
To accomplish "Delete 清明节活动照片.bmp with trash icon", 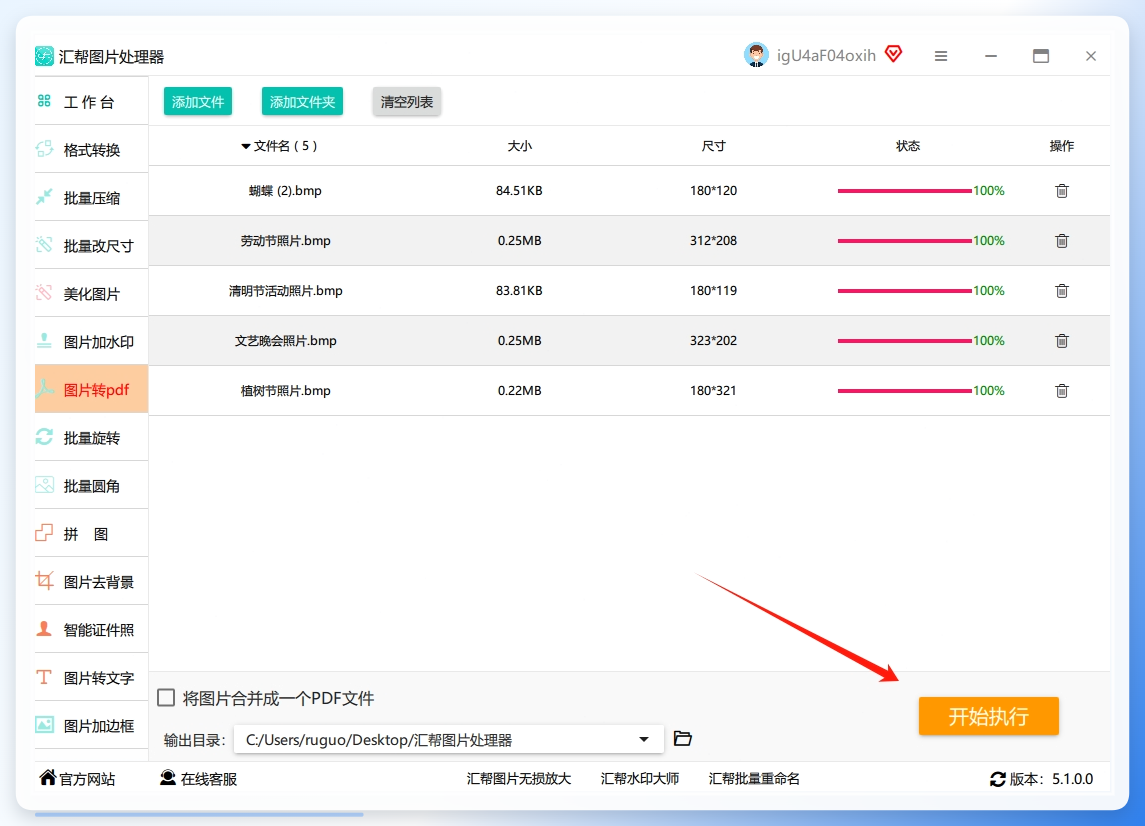I will 1062,291.
